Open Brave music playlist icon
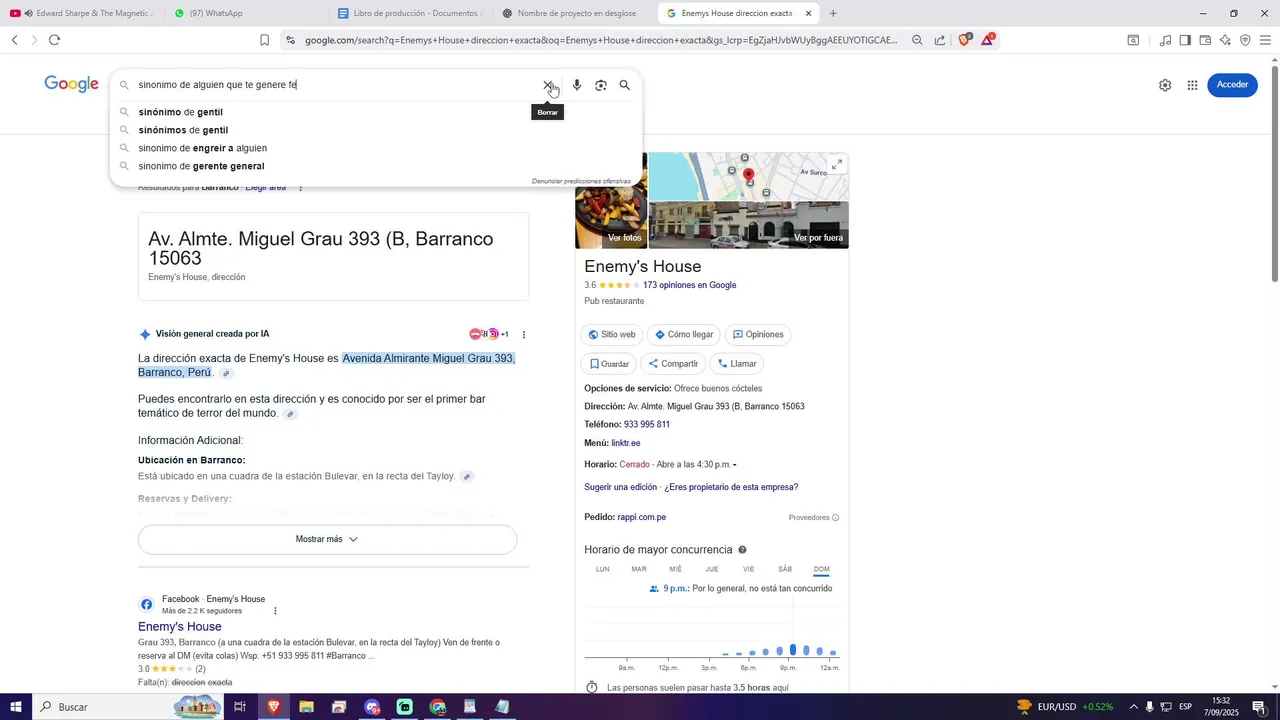 click(x=1165, y=40)
